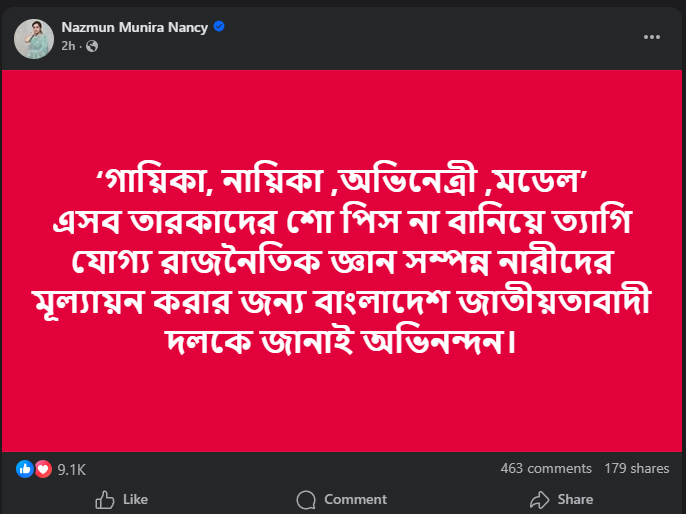Click the globe public-audience icon

[93, 46]
